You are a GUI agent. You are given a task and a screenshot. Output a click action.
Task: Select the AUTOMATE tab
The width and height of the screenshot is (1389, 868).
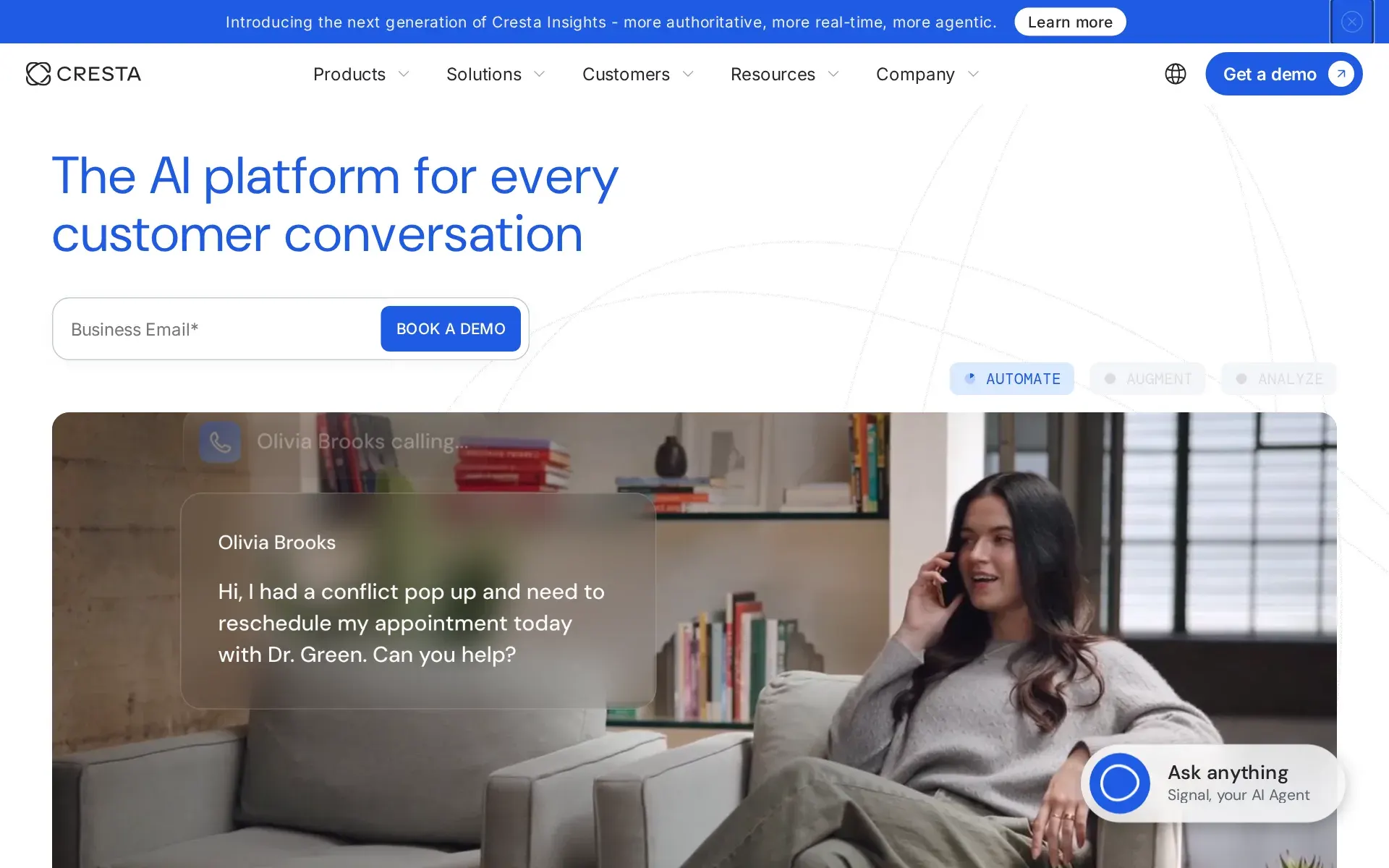(x=1011, y=379)
